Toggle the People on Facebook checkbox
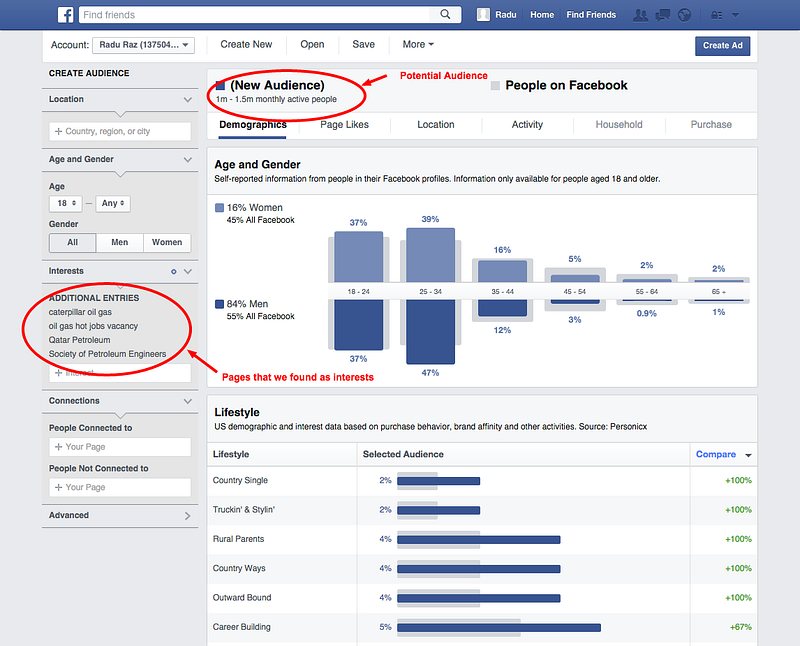 (x=495, y=85)
